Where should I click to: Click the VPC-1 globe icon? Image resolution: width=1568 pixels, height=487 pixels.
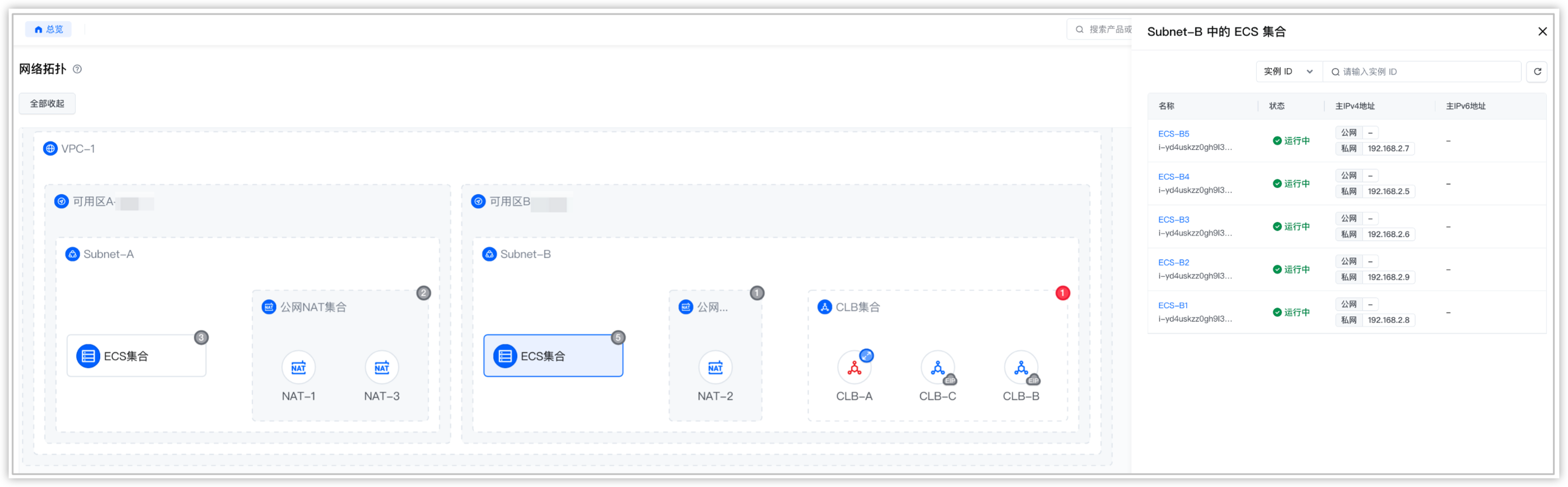[x=50, y=148]
